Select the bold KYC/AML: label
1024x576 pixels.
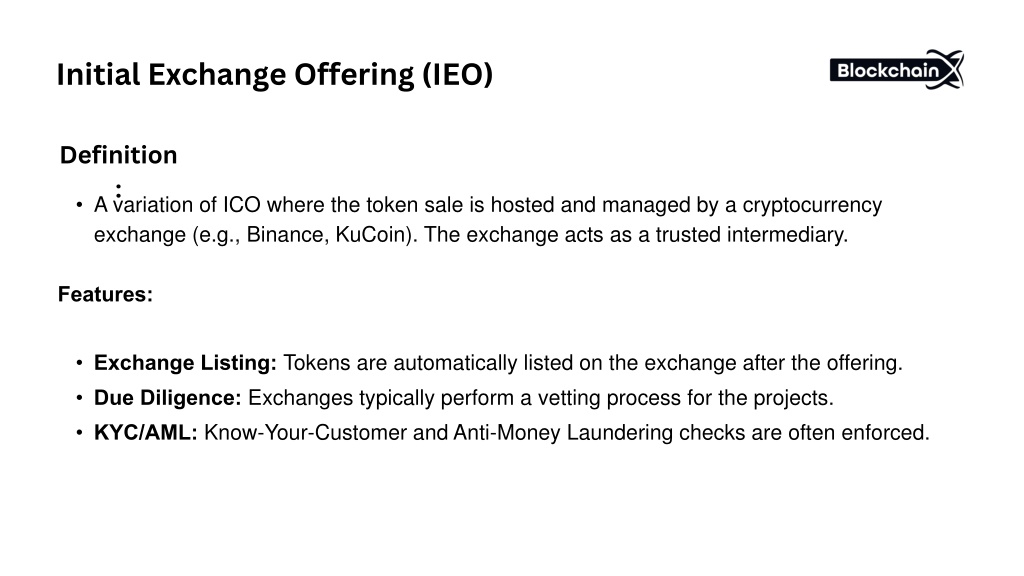pyautogui.click(x=146, y=432)
